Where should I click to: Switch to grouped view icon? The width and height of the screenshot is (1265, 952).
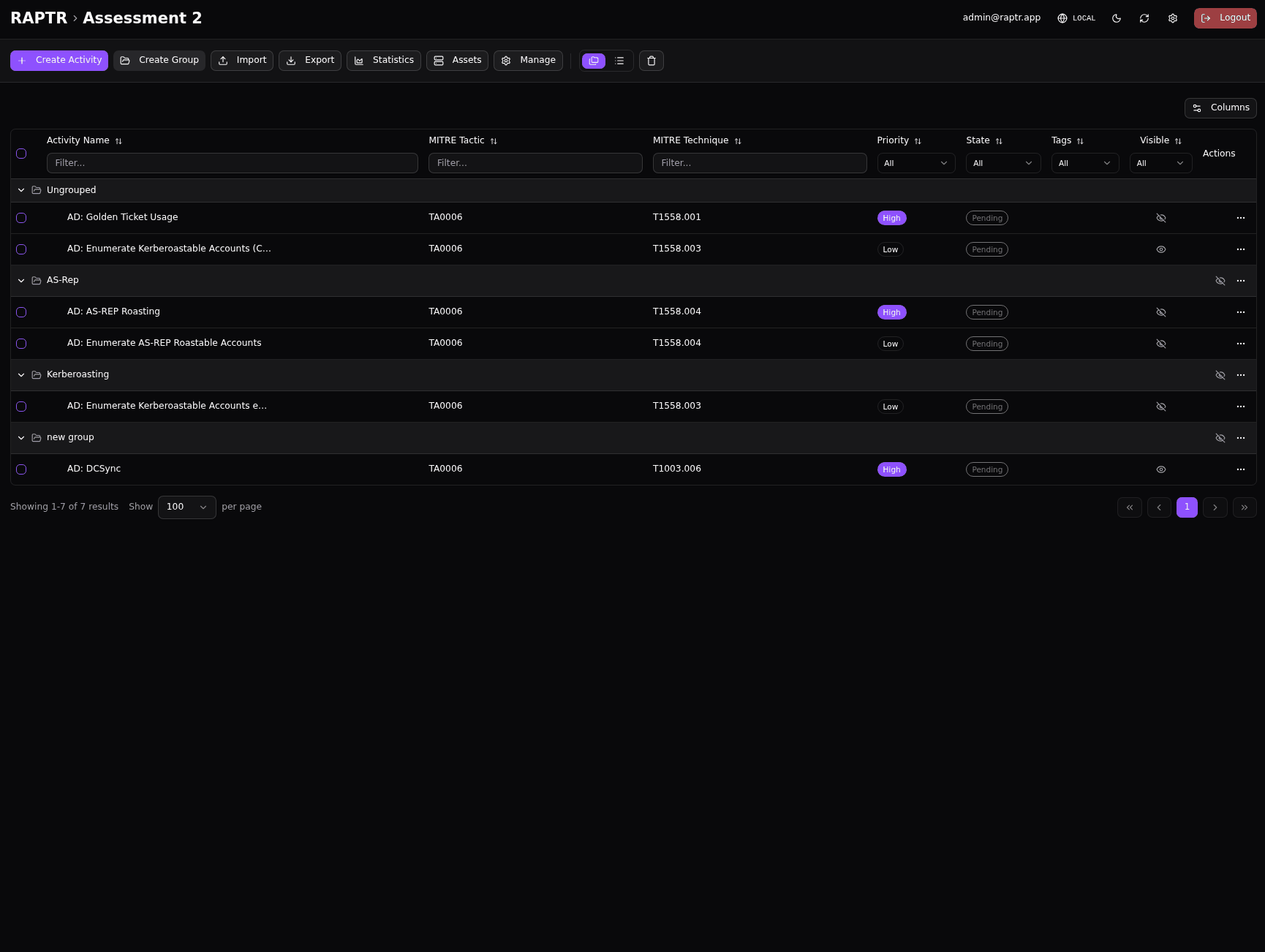(x=594, y=61)
